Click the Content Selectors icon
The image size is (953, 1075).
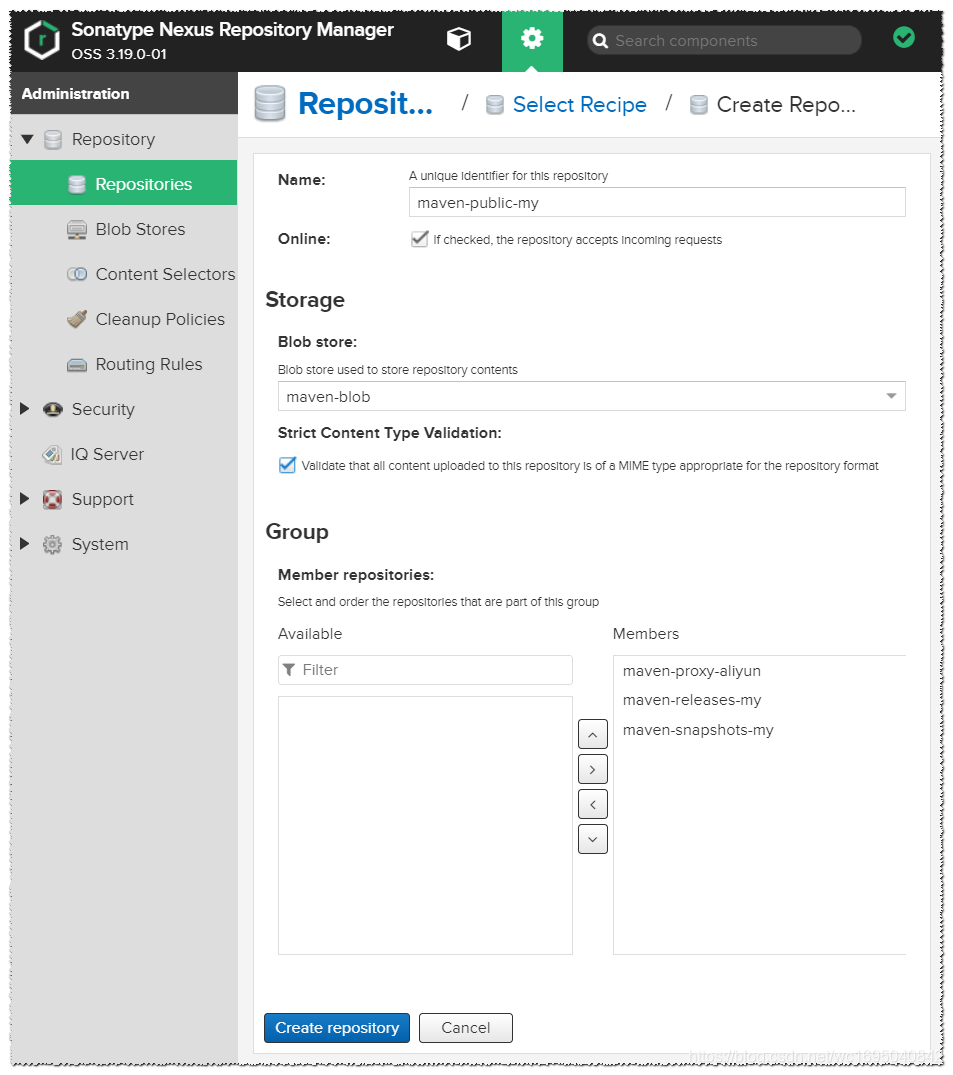[x=77, y=274]
